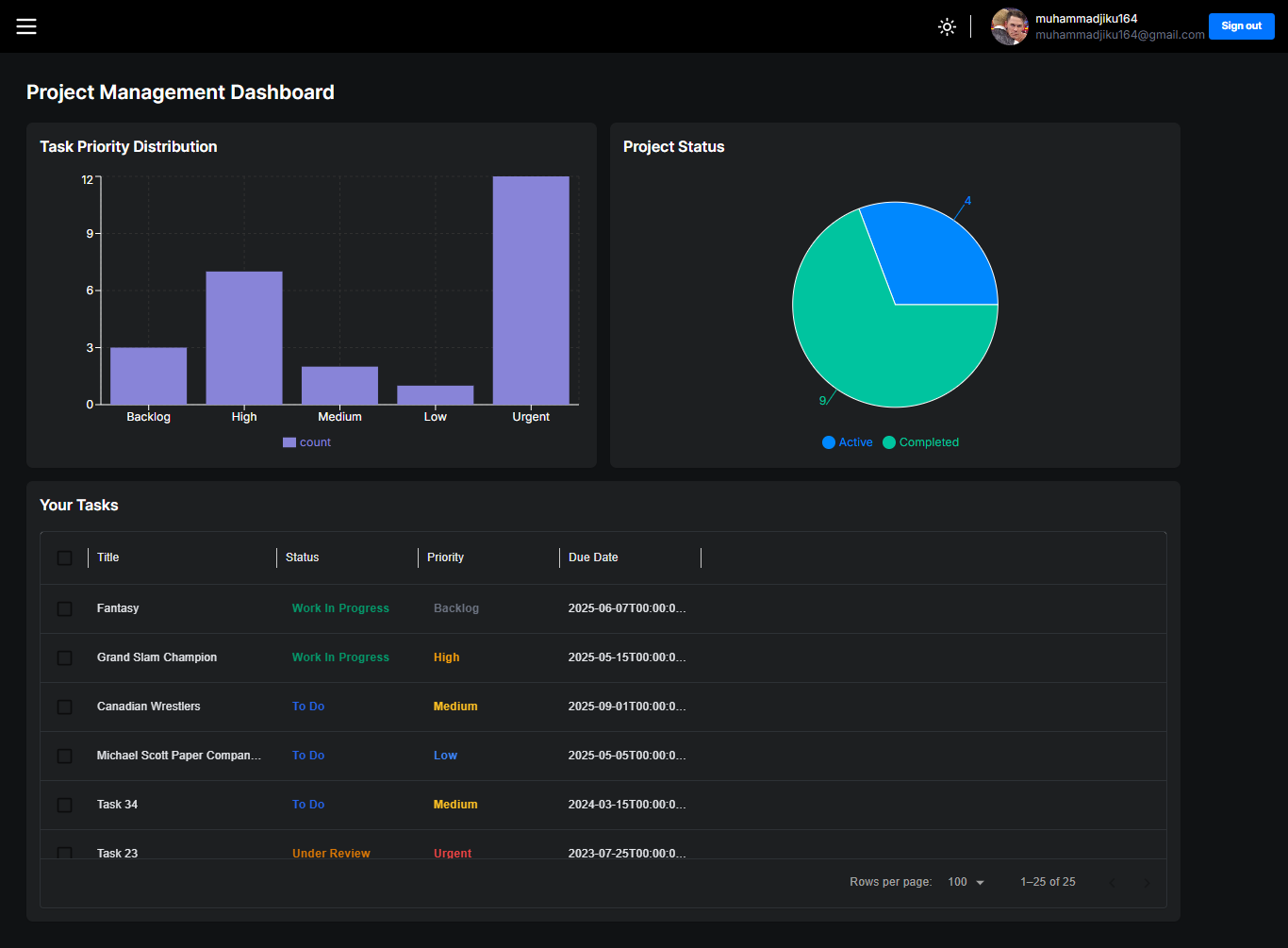1288x948 pixels.
Task: Check the Canadian Wrestlers row checkbox
Action: [x=65, y=707]
